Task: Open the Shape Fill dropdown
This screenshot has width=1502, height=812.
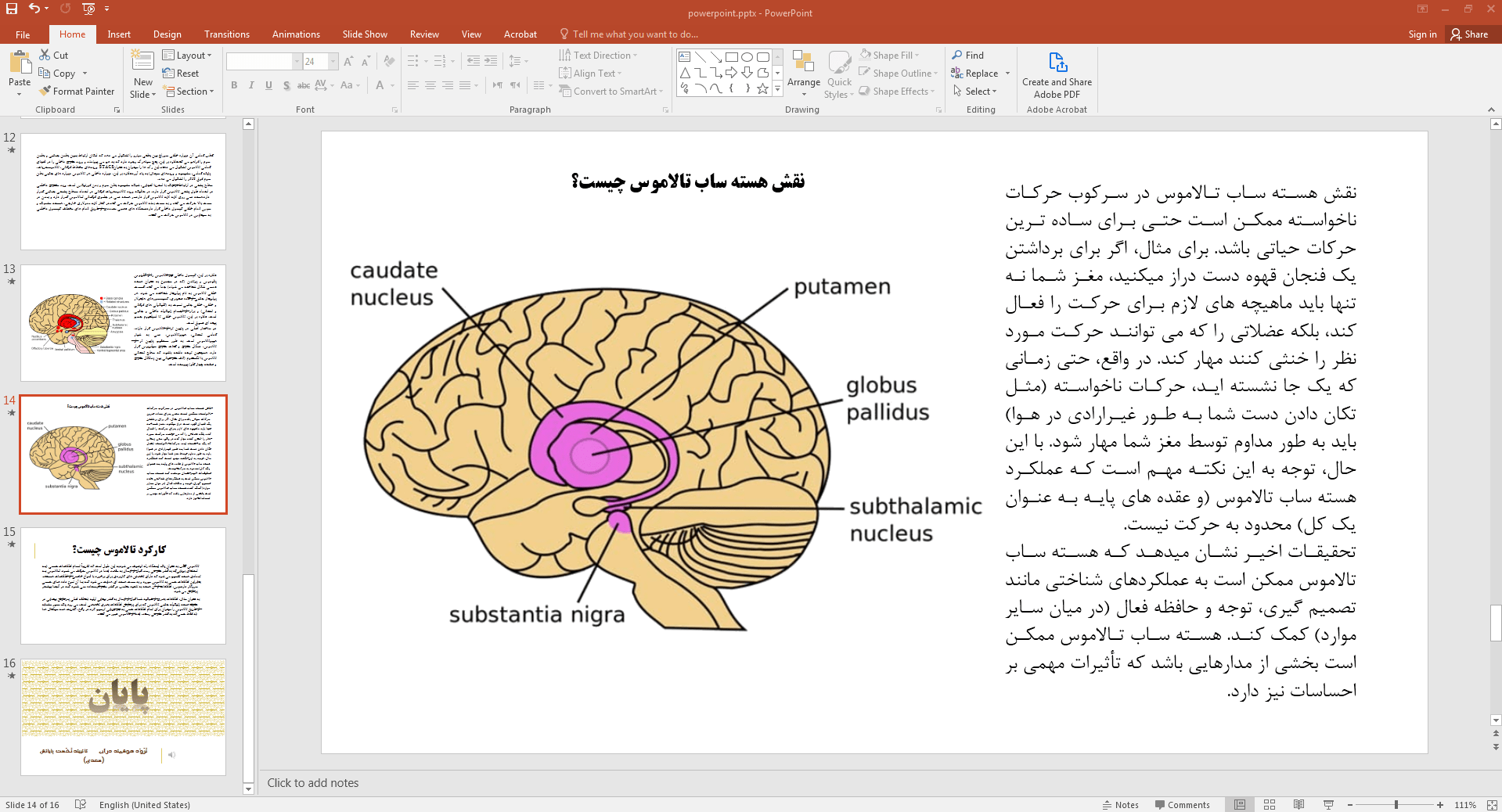Action: click(x=889, y=55)
